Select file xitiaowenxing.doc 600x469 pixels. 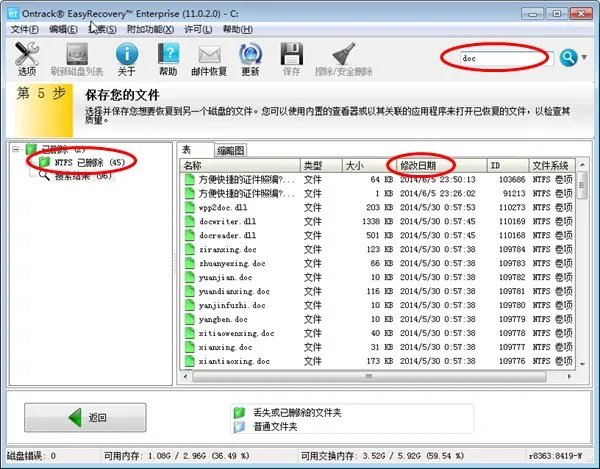(x=236, y=333)
